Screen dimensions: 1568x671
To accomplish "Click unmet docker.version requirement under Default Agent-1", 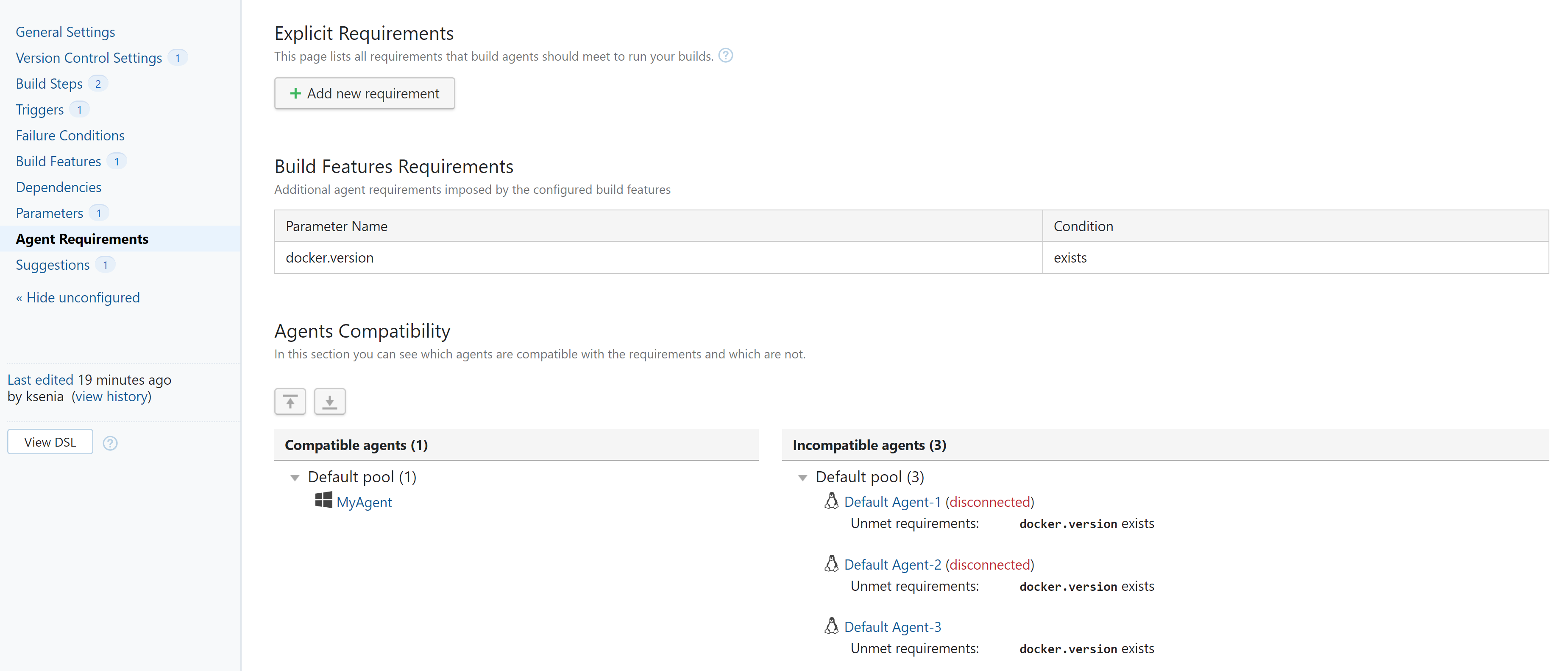I will coord(1086,524).
